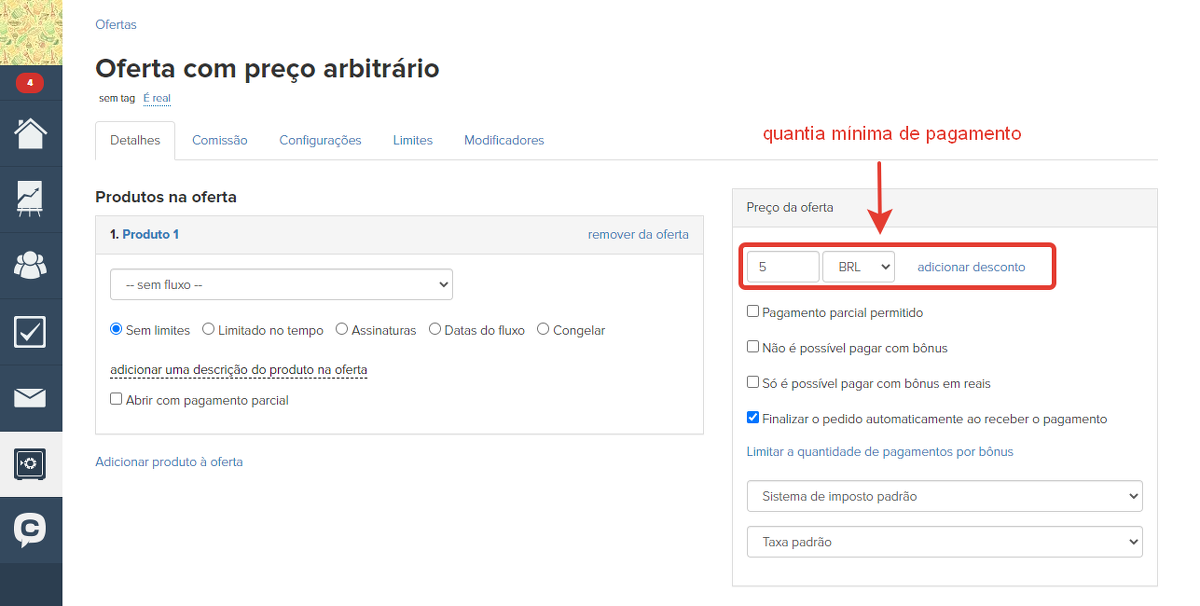Enable 'Pagamento parcial permitido' checkbox
This screenshot has width=1200, height=606.
pos(753,312)
